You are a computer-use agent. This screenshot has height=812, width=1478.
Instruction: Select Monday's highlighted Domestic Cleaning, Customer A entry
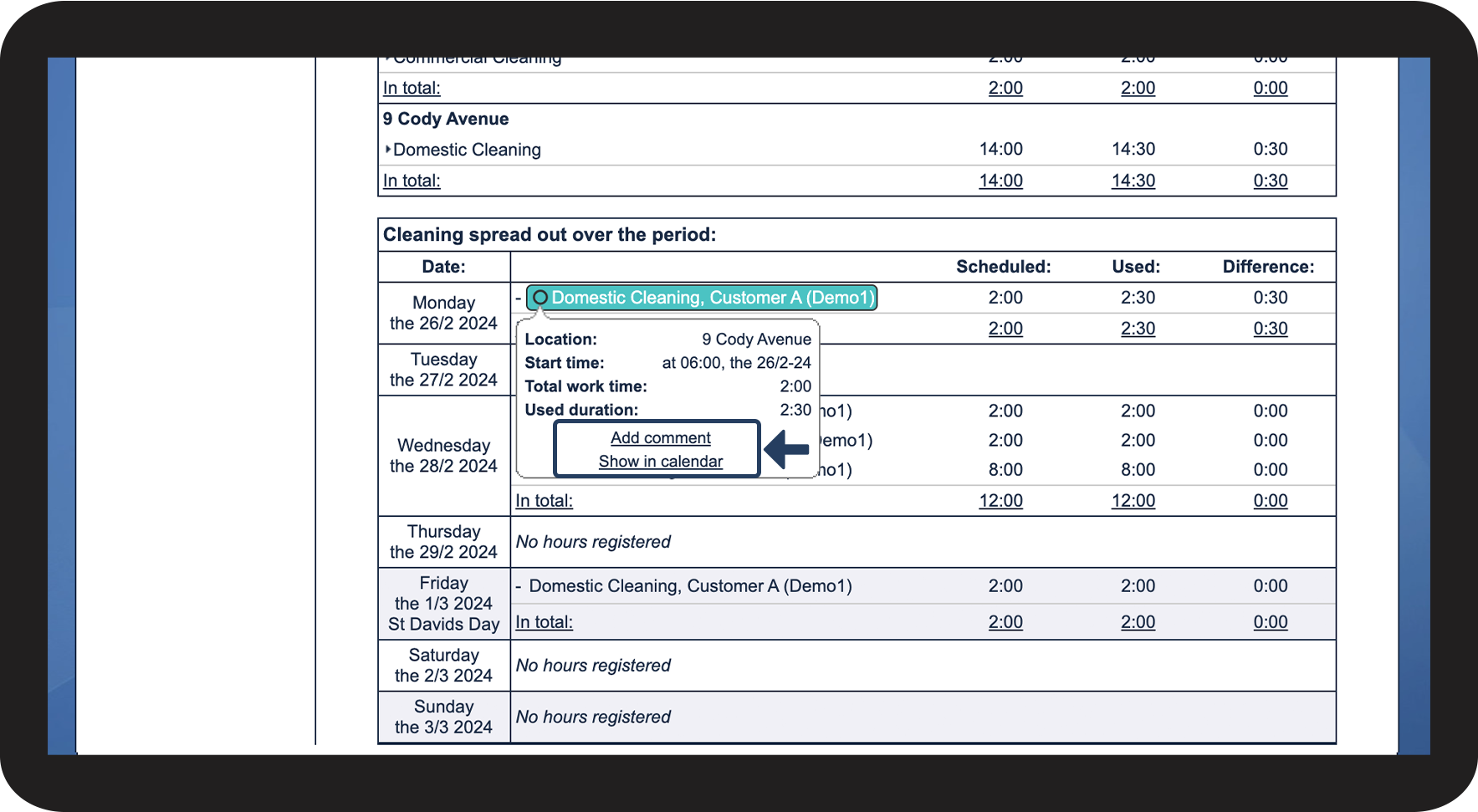(x=712, y=298)
